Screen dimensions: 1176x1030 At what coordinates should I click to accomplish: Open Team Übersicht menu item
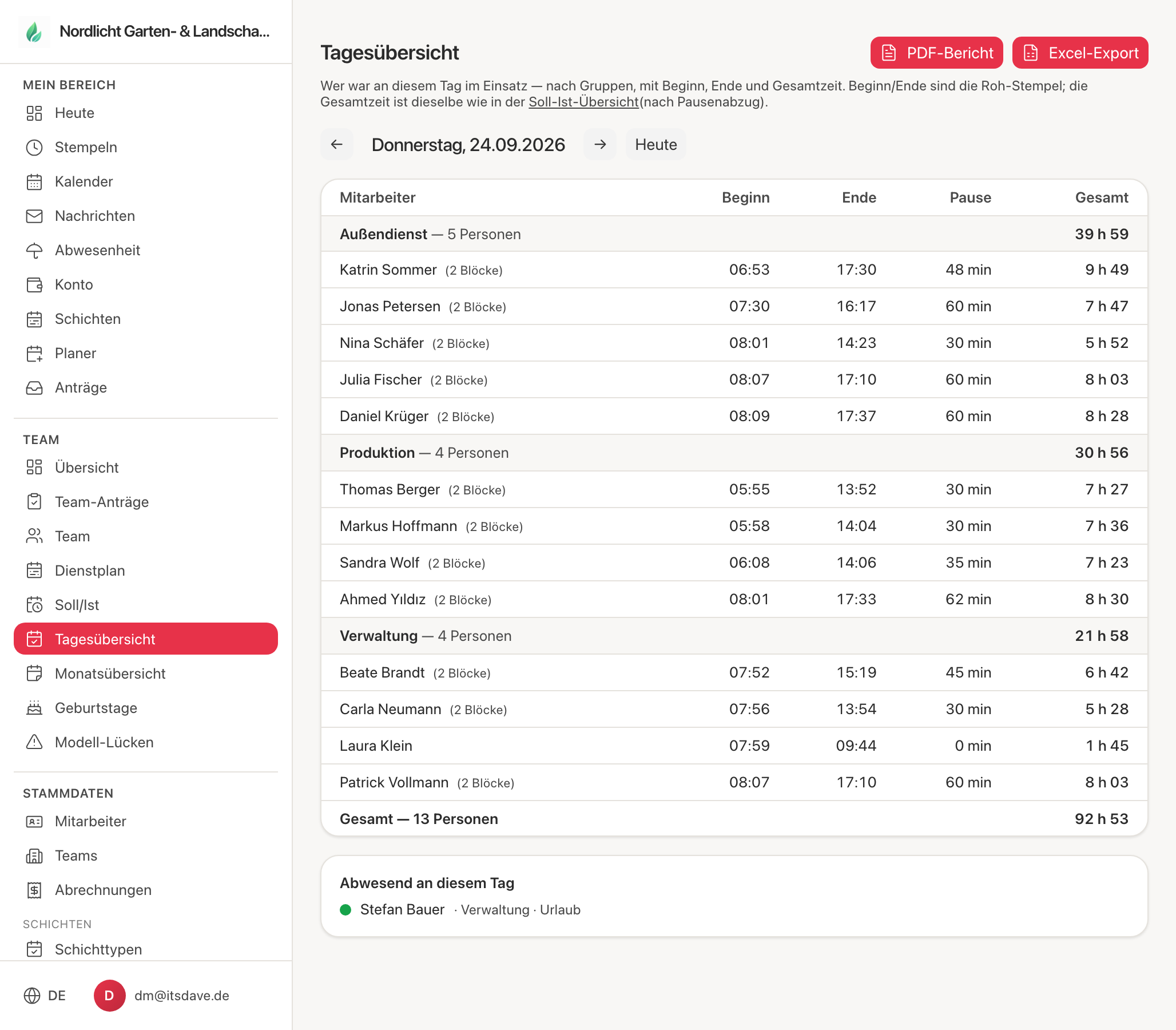[x=146, y=468]
